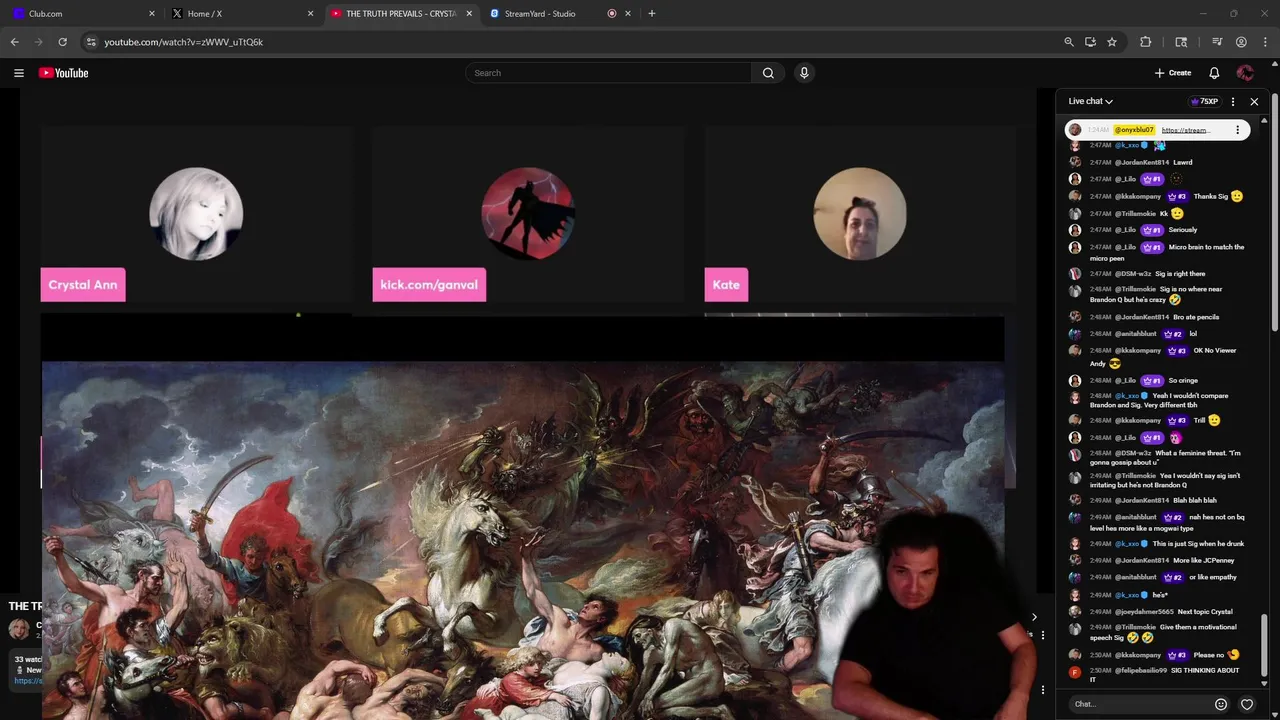
Task: Open live chat options three-dot menu
Action: (x=1232, y=101)
